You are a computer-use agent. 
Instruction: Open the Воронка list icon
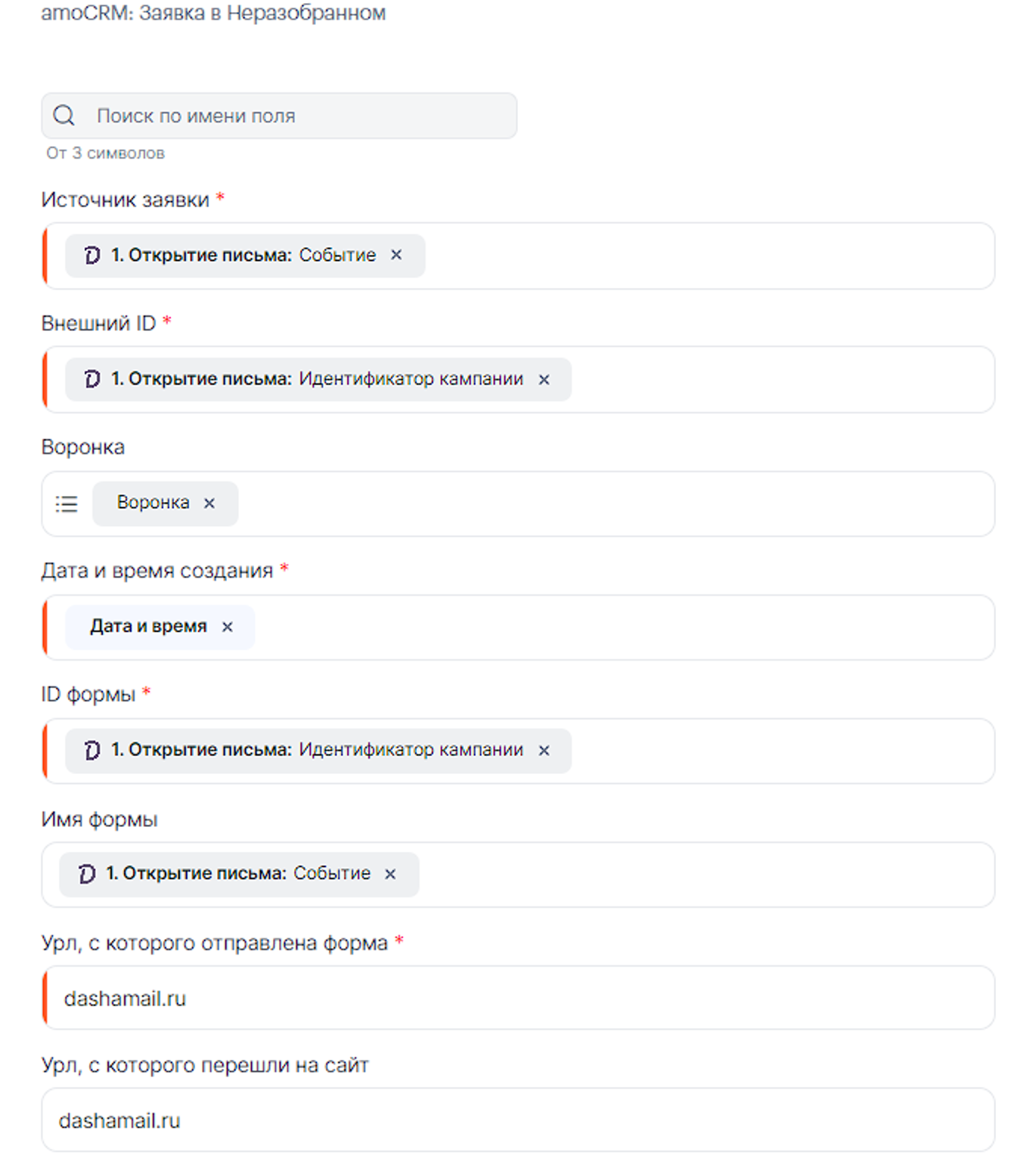click(x=67, y=503)
